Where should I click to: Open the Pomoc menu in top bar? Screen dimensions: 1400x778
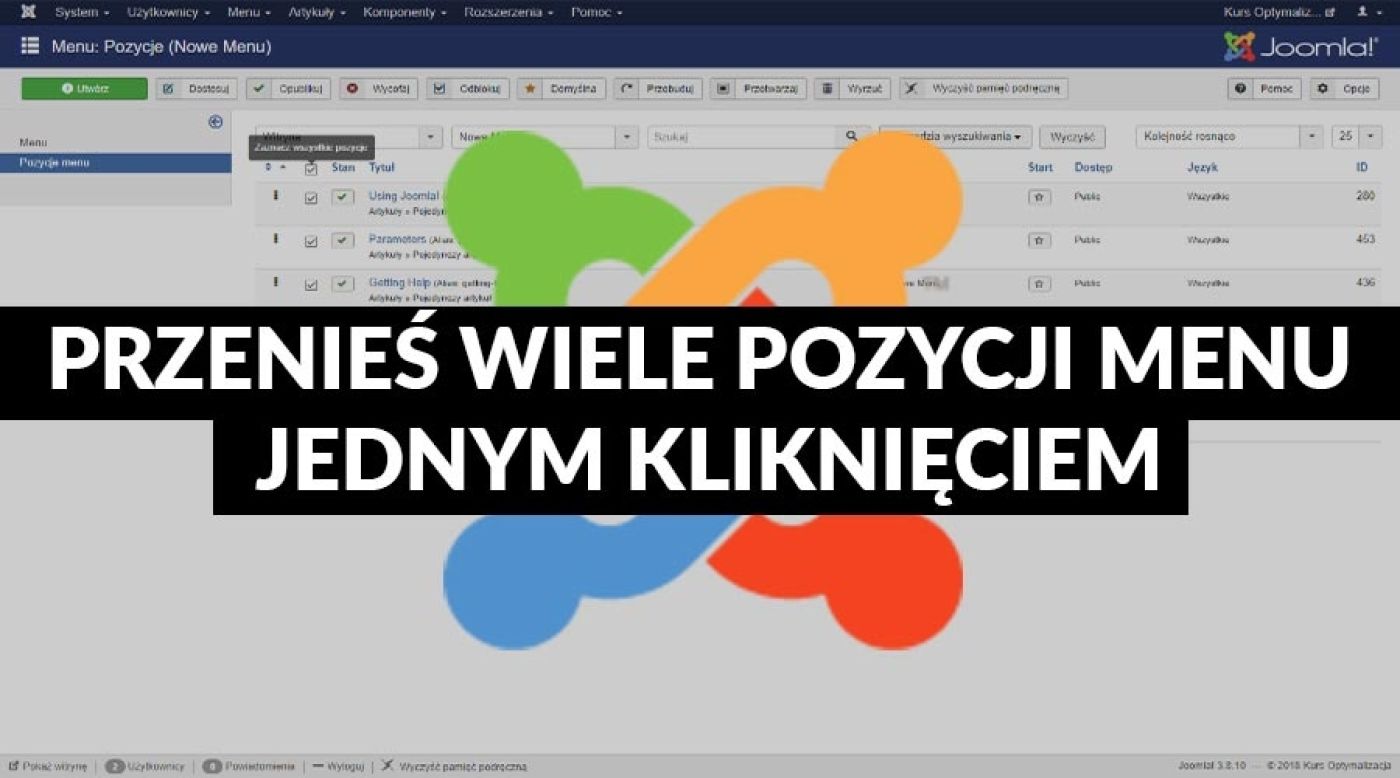[x=596, y=12]
